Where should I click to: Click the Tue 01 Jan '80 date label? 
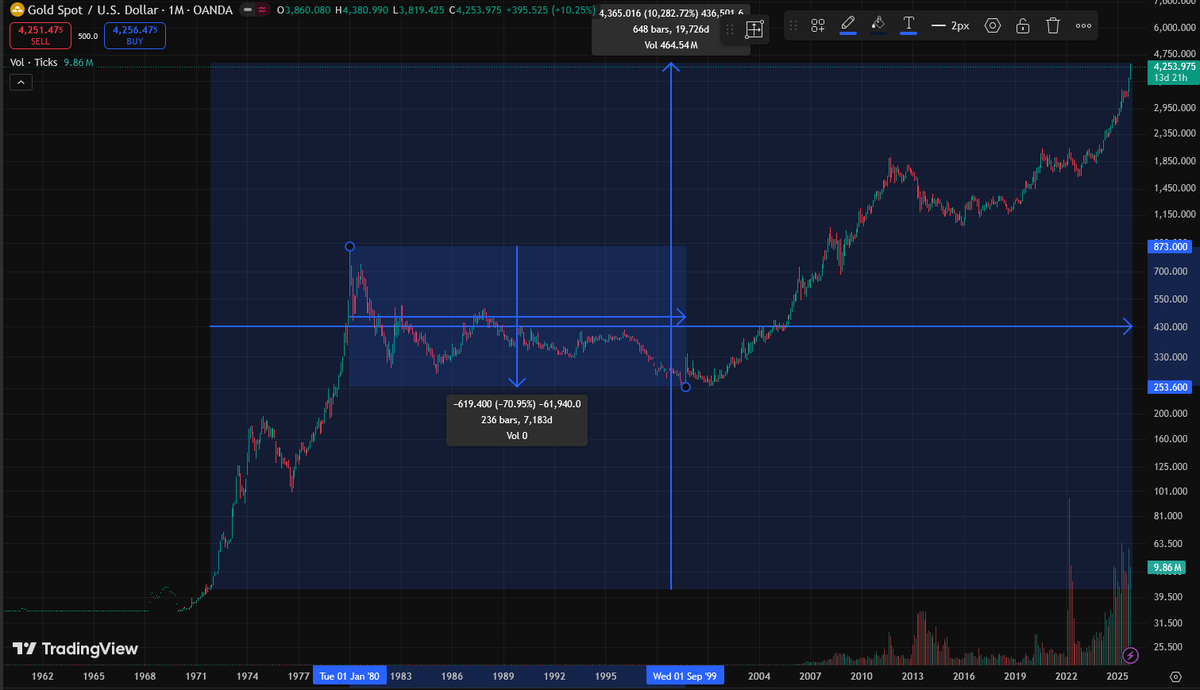(x=348, y=676)
